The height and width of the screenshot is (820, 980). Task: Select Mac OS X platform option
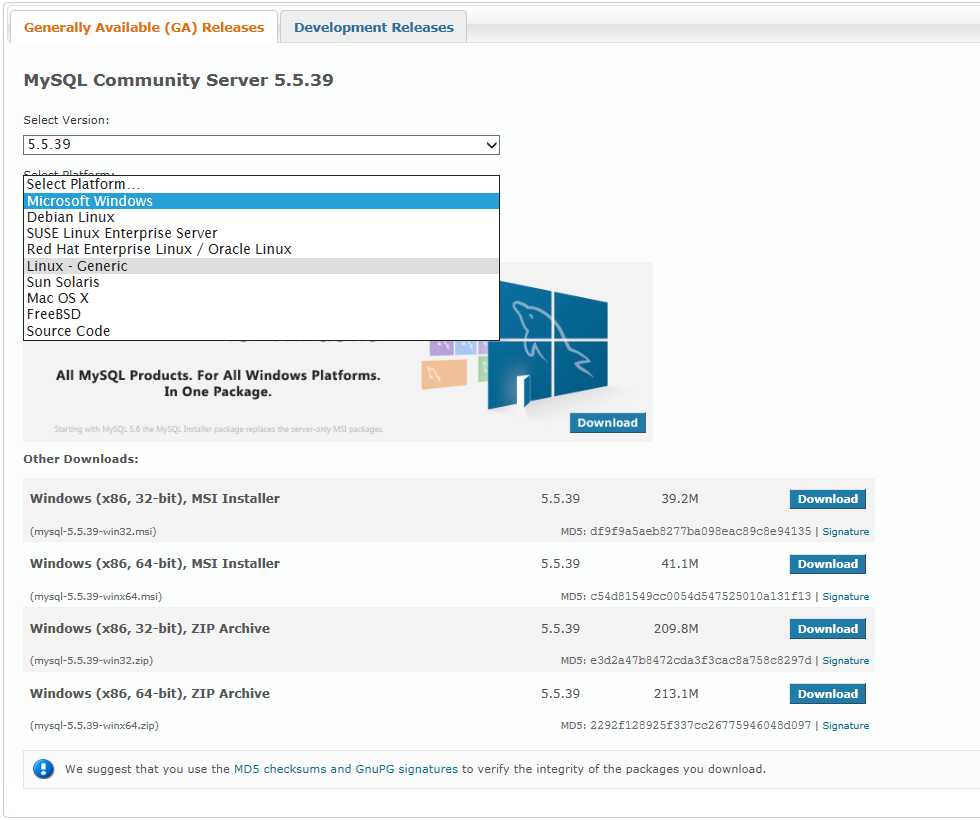coord(261,298)
